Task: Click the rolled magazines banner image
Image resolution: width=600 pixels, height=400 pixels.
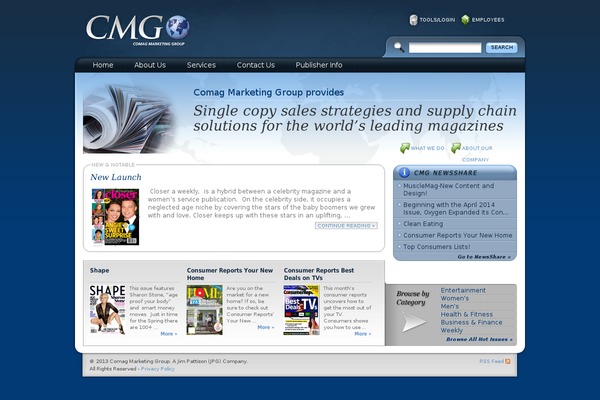Action: [x=129, y=119]
